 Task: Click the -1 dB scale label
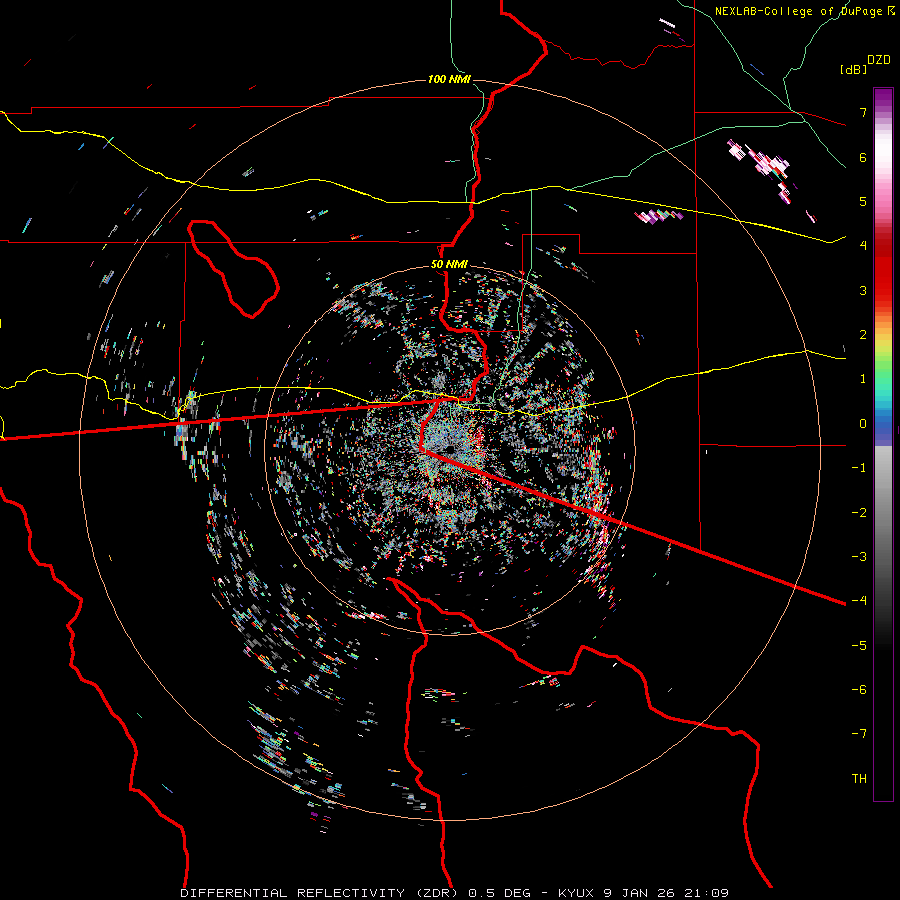(x=859, y=468)
